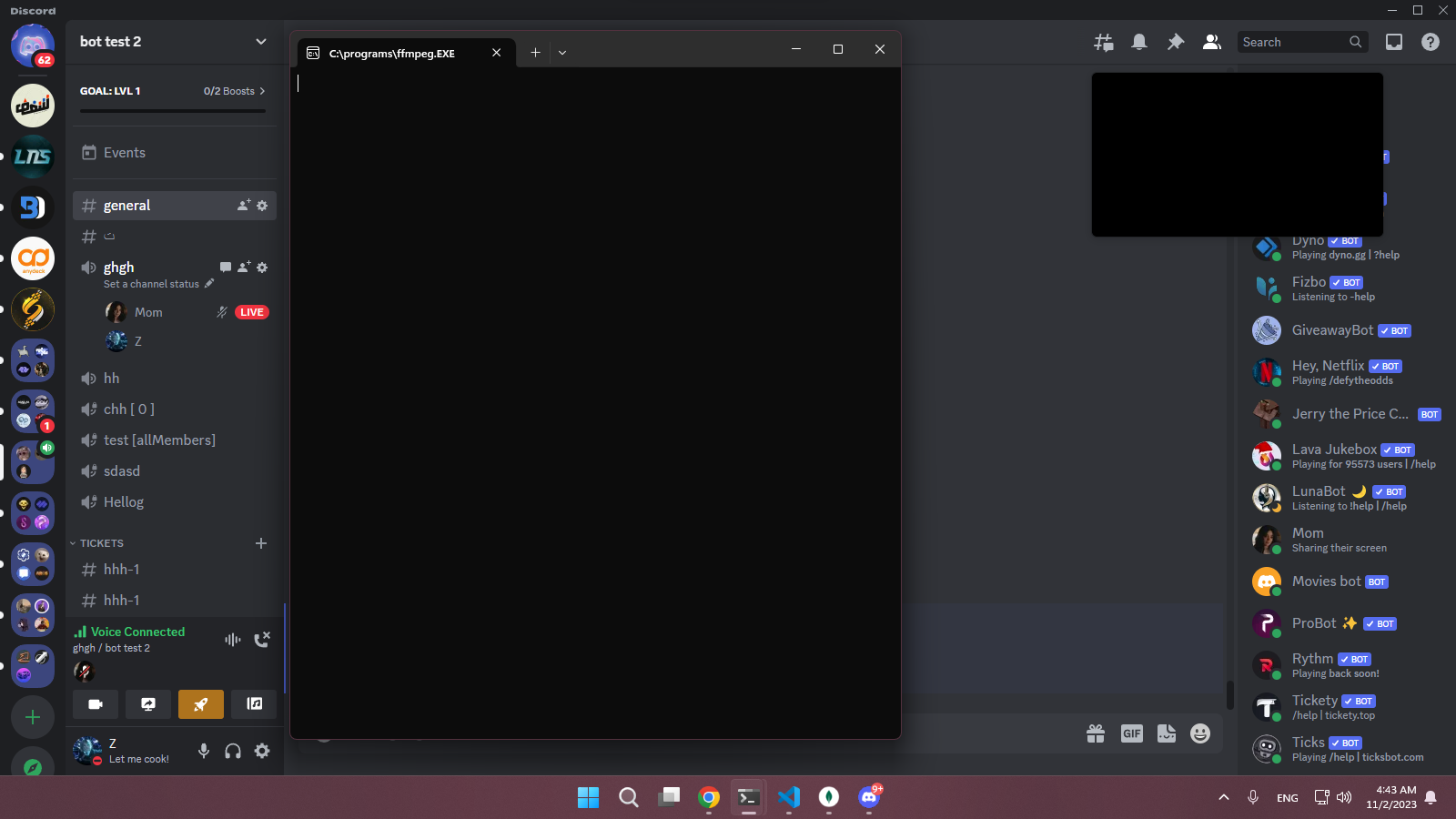Create invite for general channel
Screen dimensions: 1456x819
244,206
